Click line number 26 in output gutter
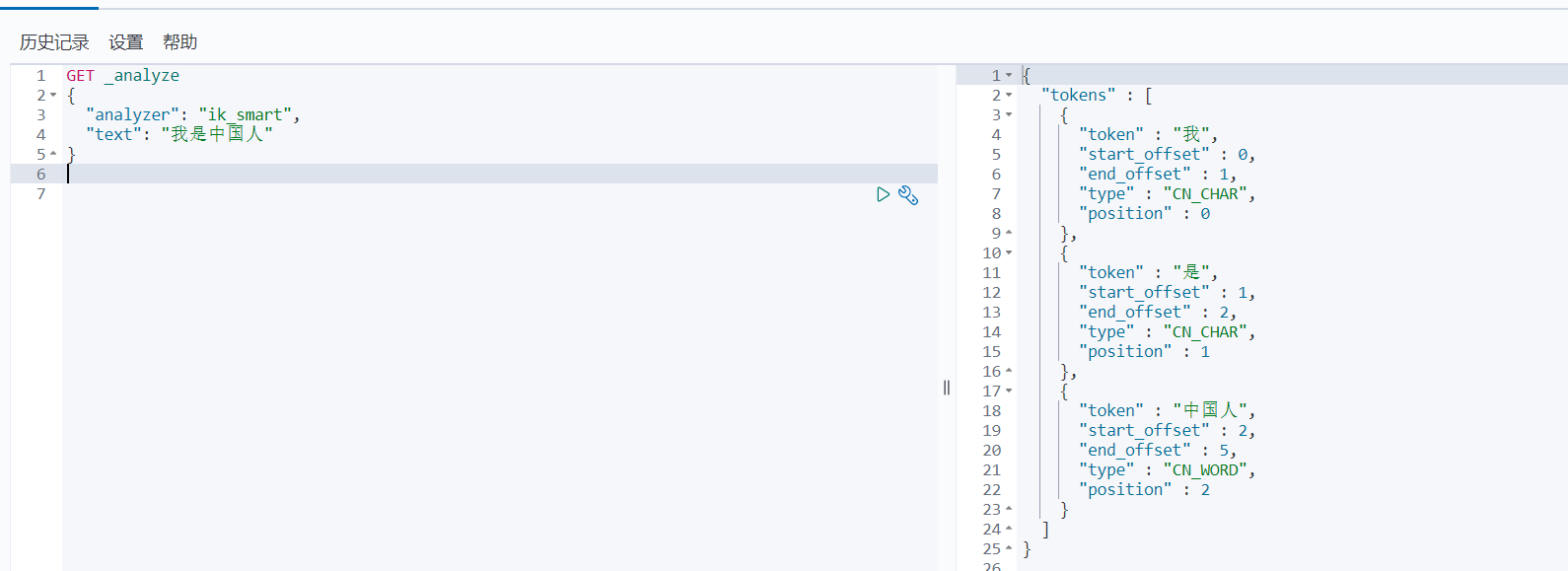1568x571 pixels. [991, 566]
